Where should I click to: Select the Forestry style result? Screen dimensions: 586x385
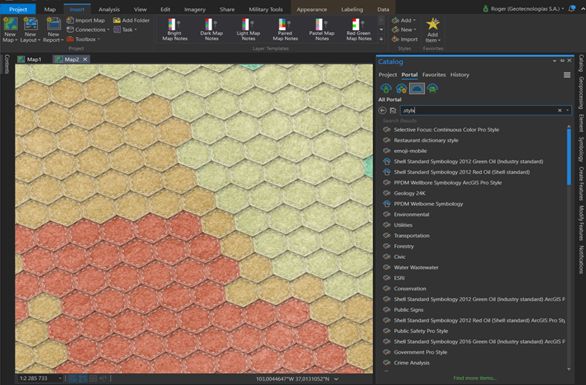point(404,246)
